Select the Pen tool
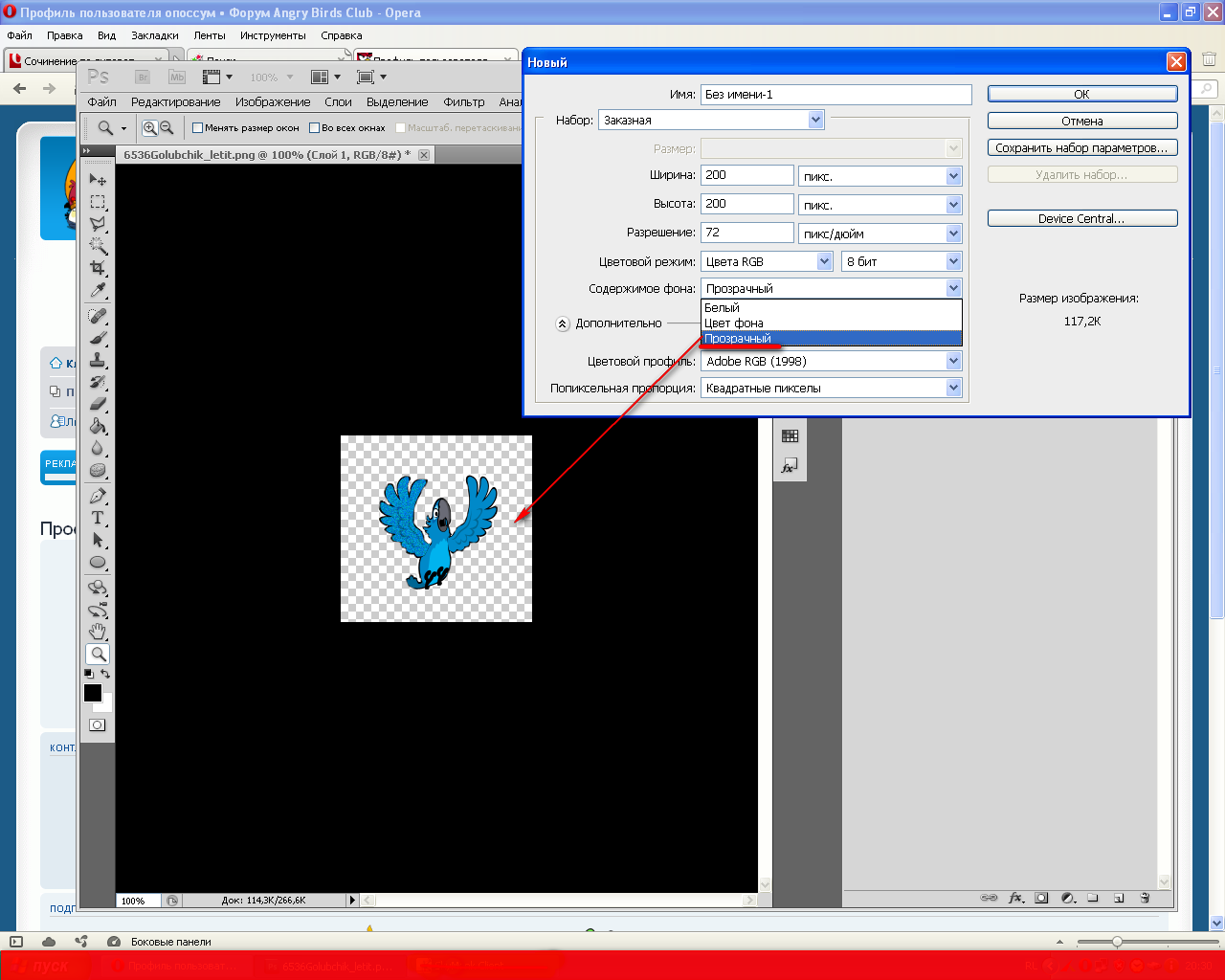Image resolution: width=1225 pixels, height=980 pixels. point(98,496)
